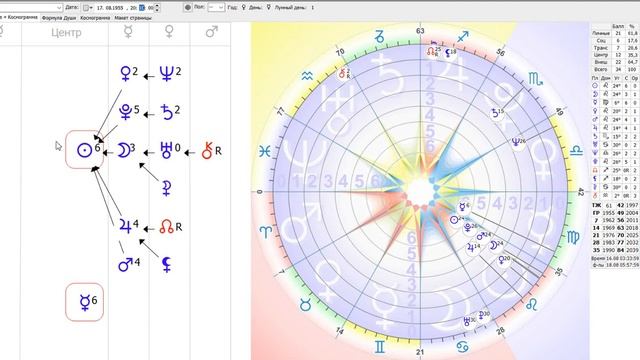Open the Космограмма tab beside Макет страницы
Image resolution: width=640 pixels, height=360 pixels.
click(x=95, y=18)
